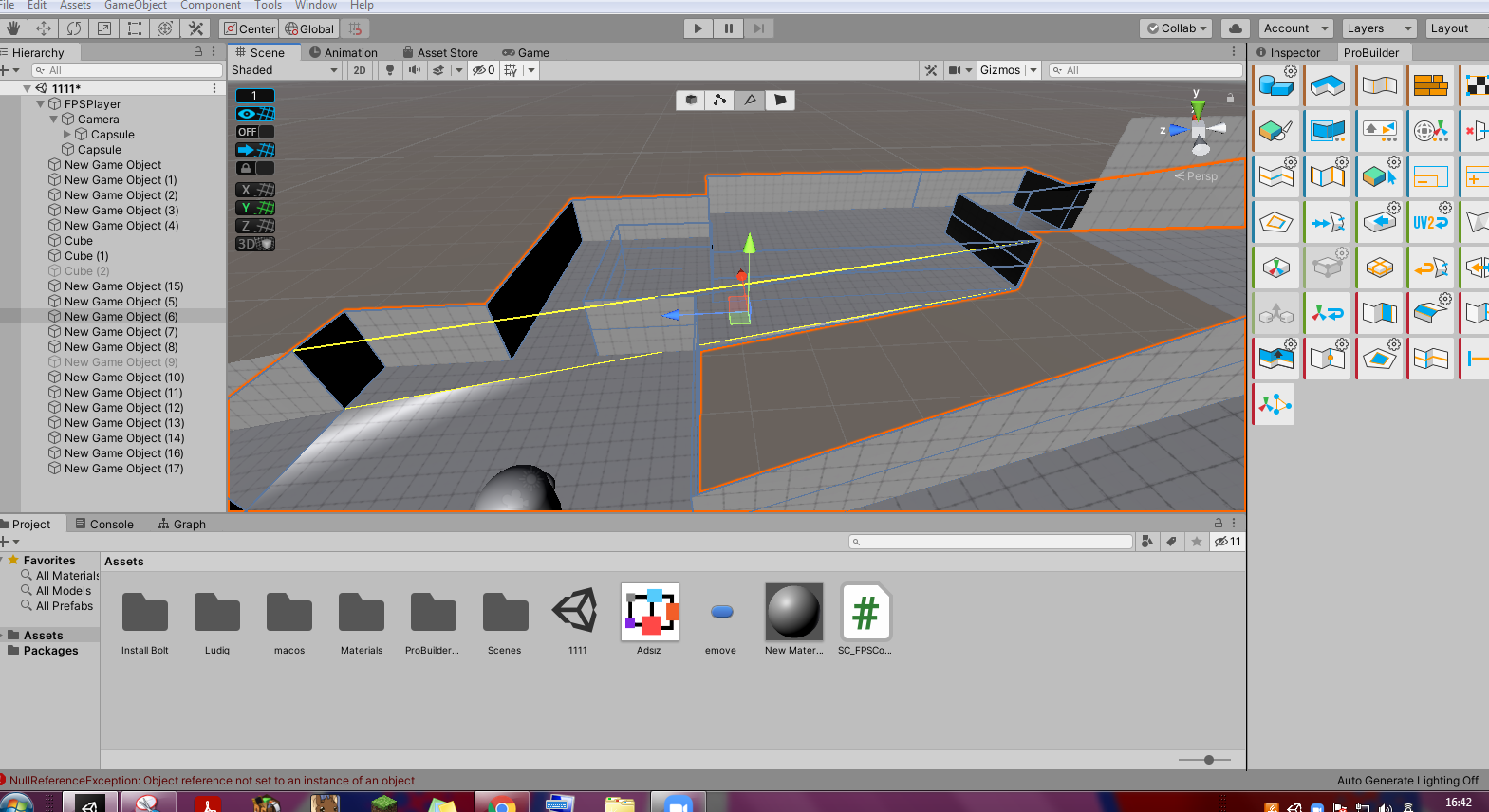Toggle ProGrids lock grid button
1489x812 pixels.
[255, 168]
